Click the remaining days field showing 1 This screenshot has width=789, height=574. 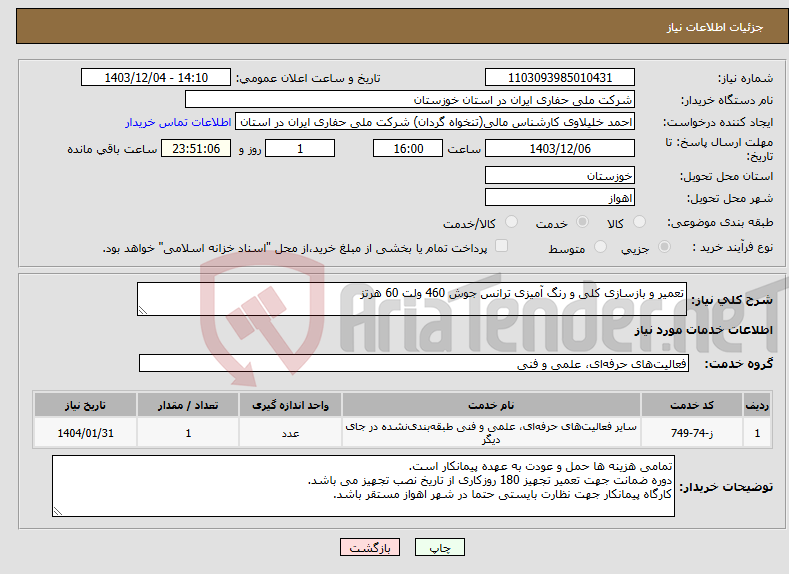point(300,148)
